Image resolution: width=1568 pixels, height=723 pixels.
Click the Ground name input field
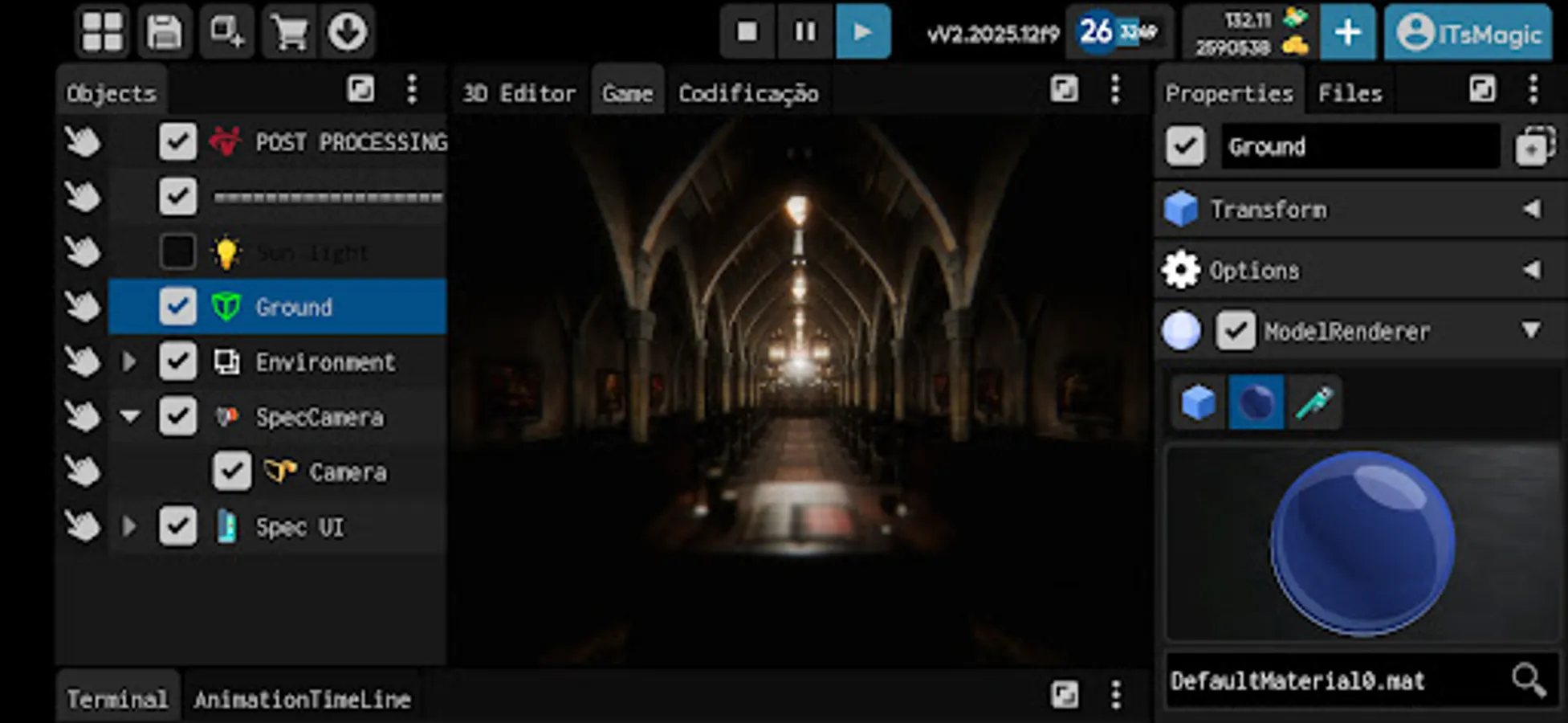click(x=1359, y=147)
